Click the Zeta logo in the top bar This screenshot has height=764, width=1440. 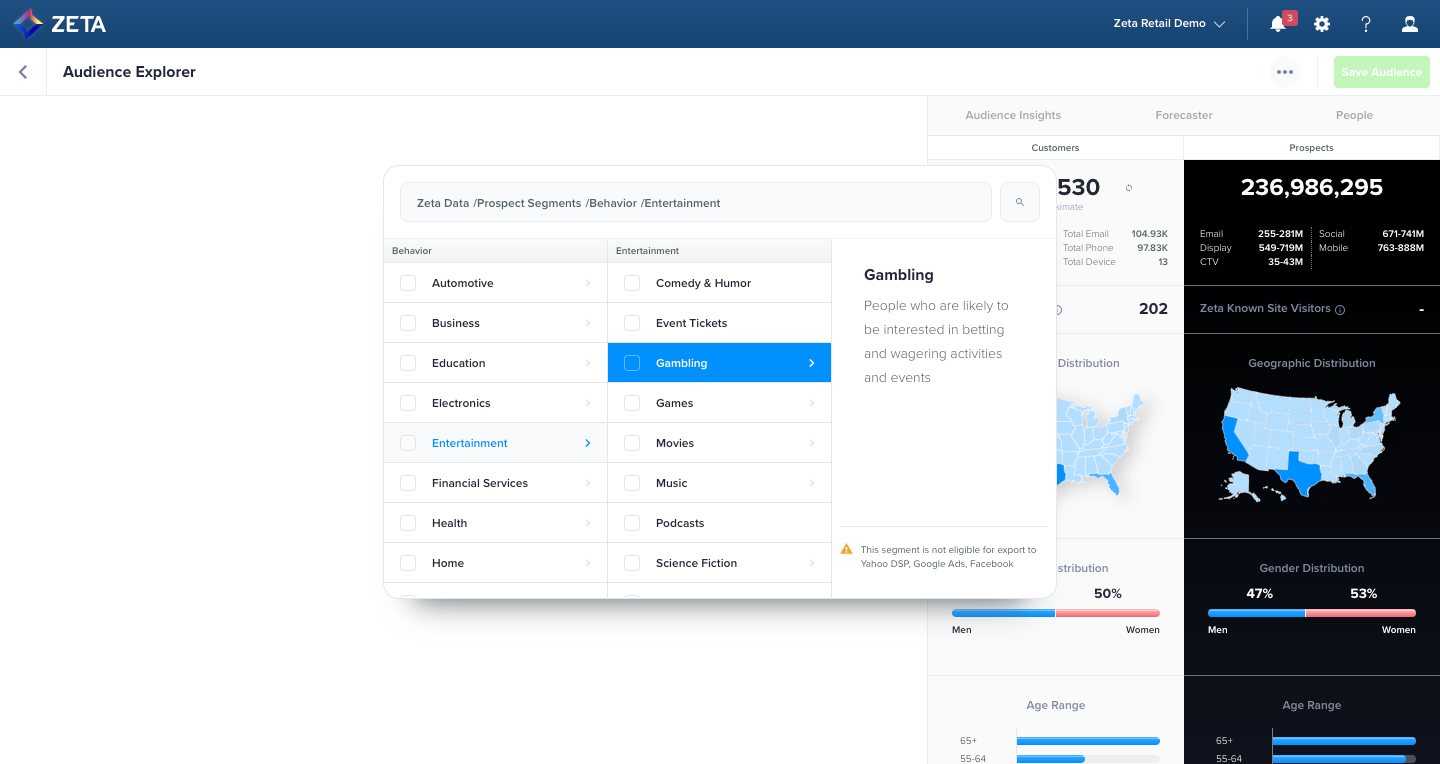[x=60, y=23]
